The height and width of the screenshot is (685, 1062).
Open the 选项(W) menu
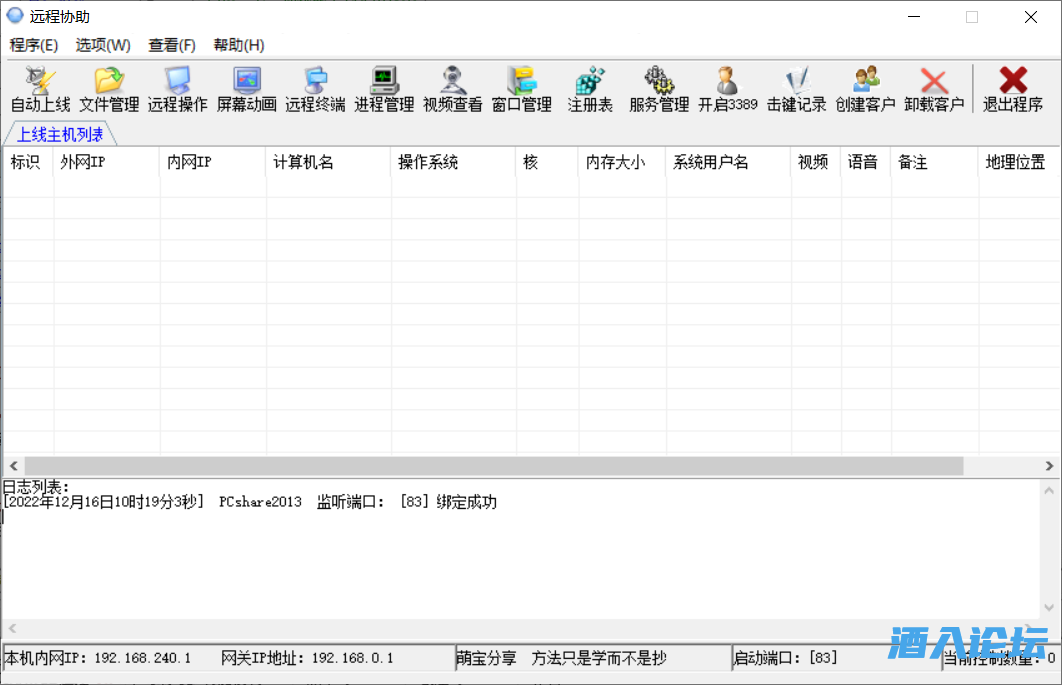pos(102,45)
